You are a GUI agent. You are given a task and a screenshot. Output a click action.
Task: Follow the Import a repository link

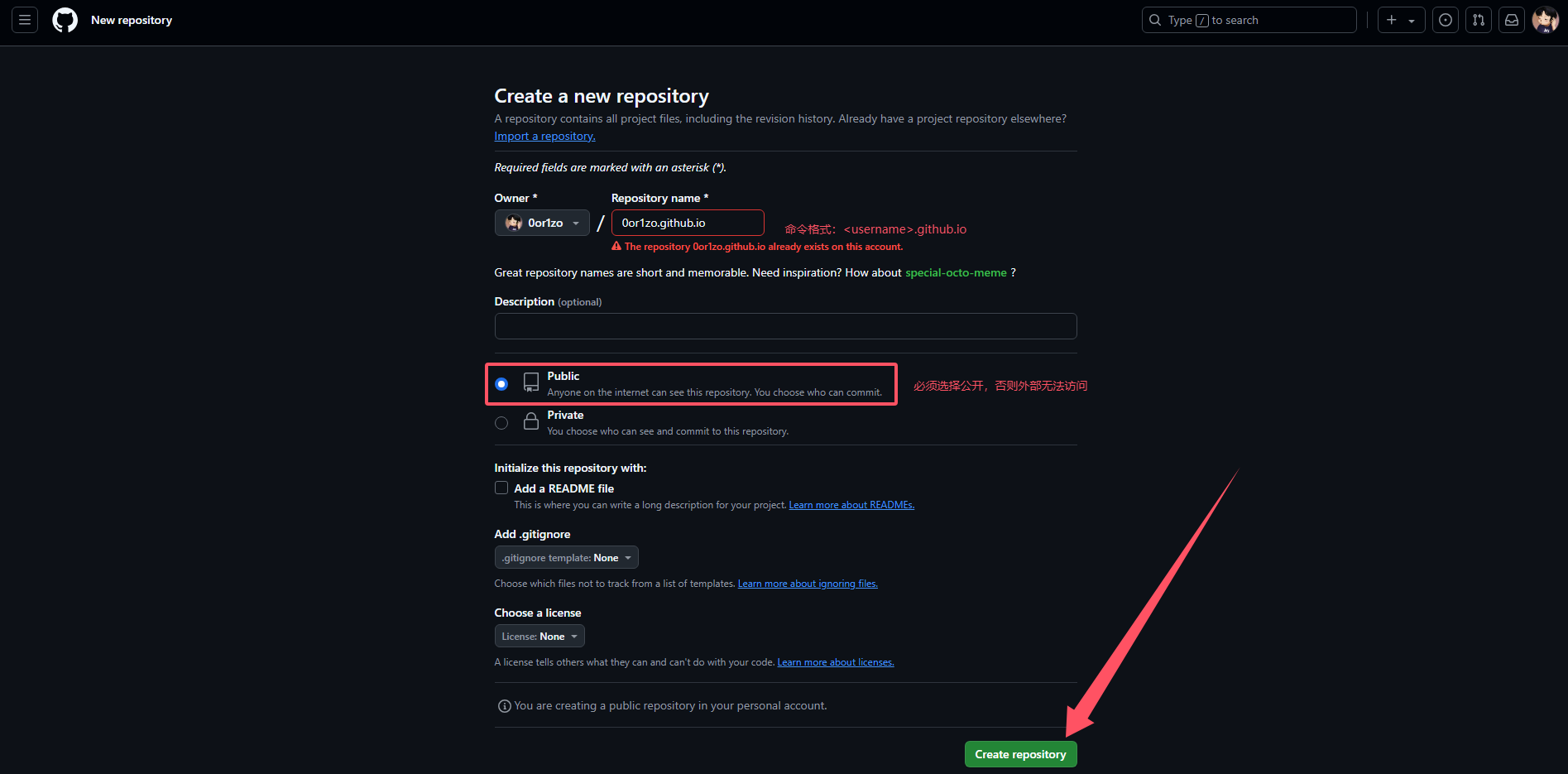click(544, 136)
